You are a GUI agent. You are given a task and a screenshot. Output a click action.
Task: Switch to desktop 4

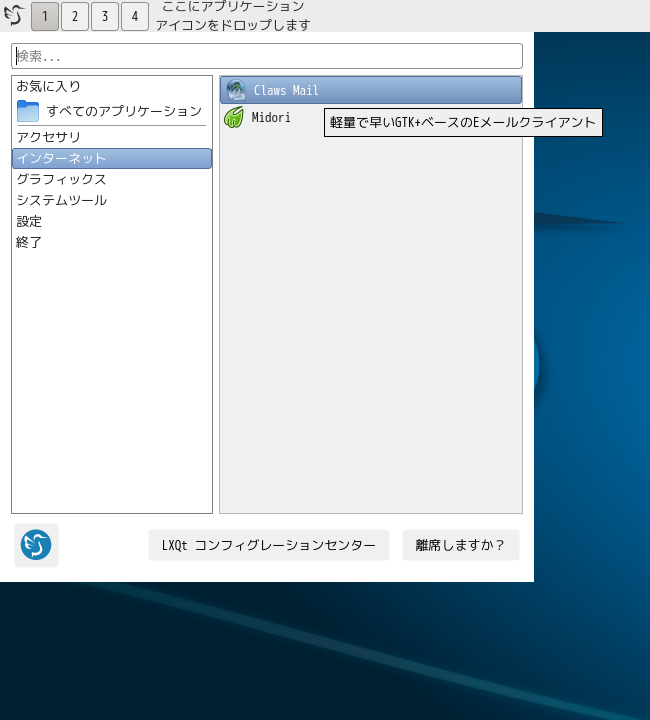point(134,17)
